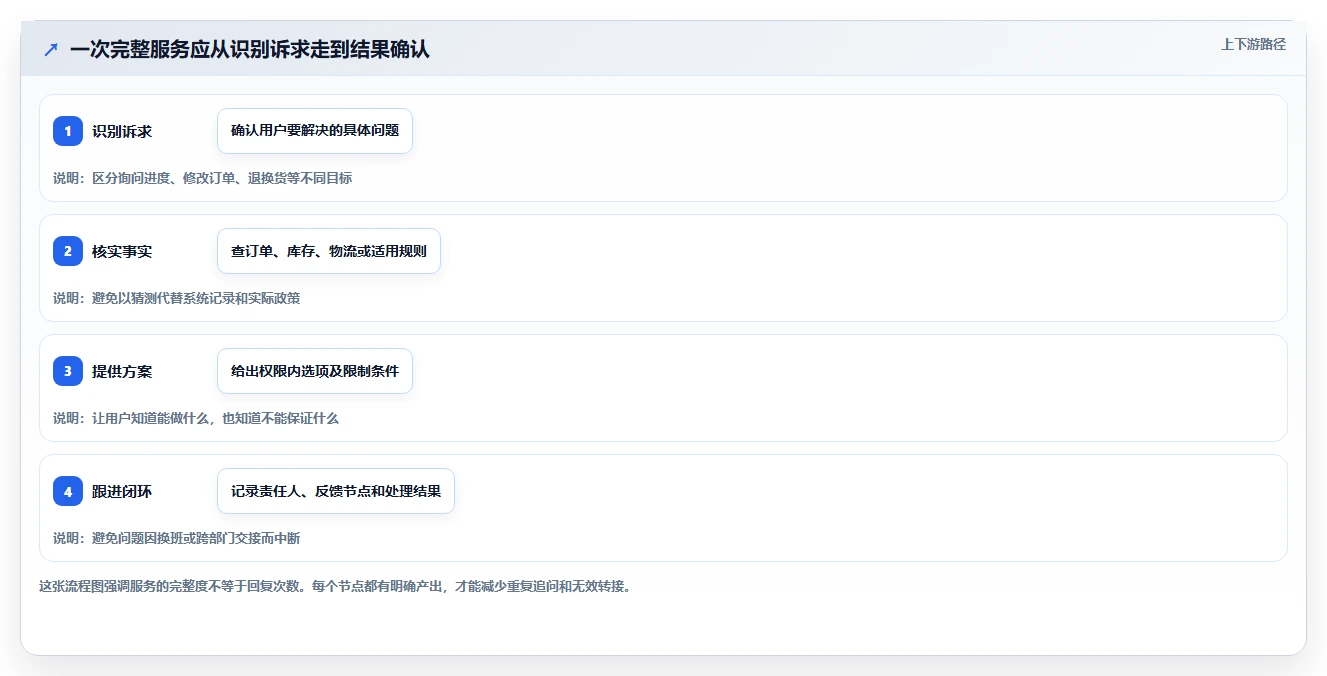Select the 查订单、库存、物流或适用规则 chip

pos(329,251)
